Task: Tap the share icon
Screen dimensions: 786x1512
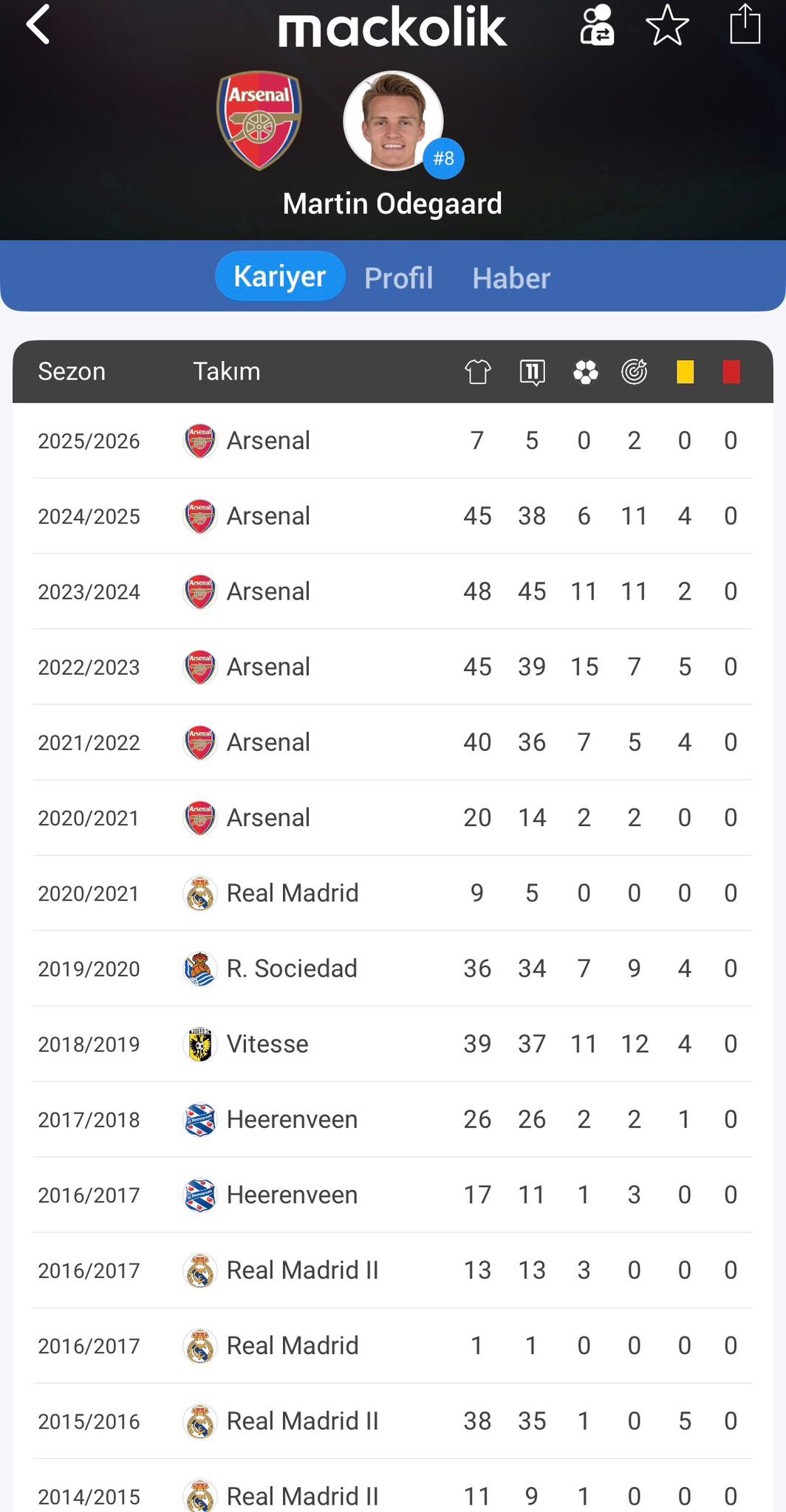Action: 745,25
